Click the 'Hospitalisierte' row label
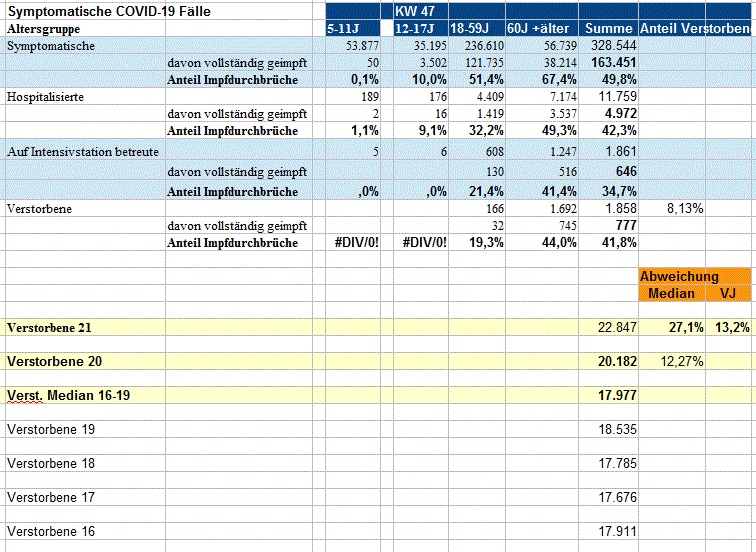Screen dimensions: 756x552 45,97
